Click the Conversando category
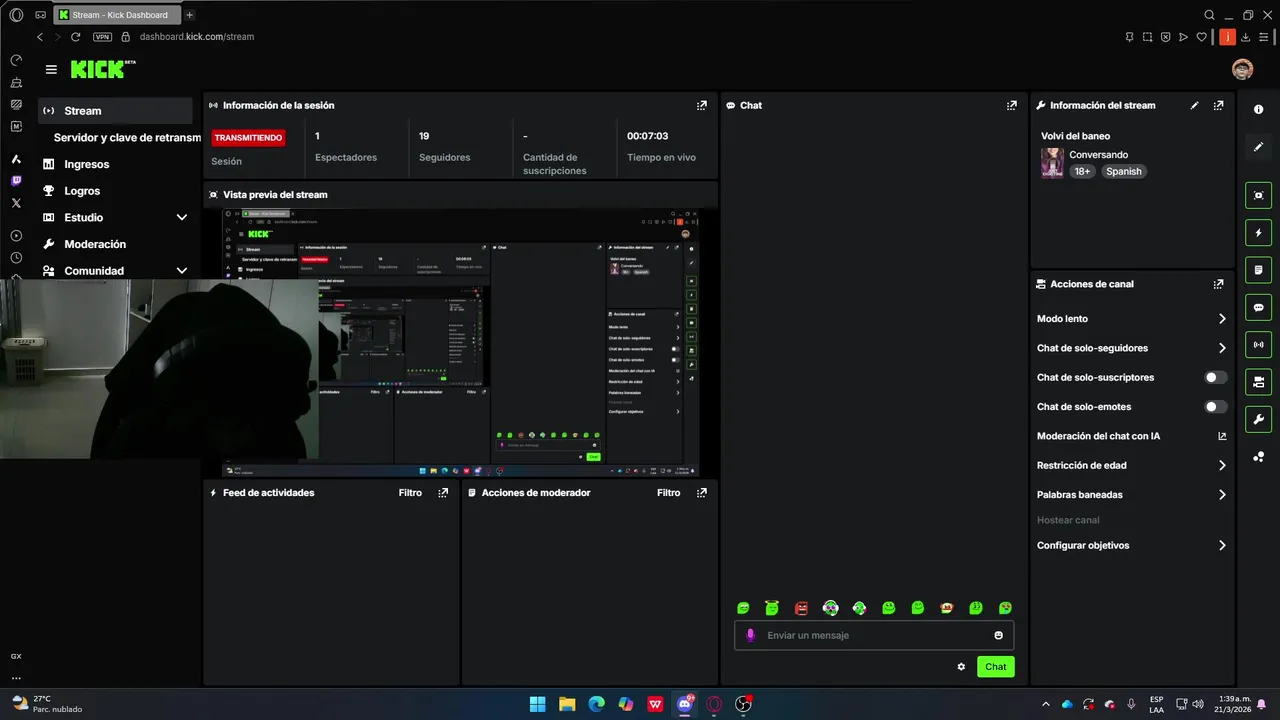1280x720 pixels. click(1098, 155)
